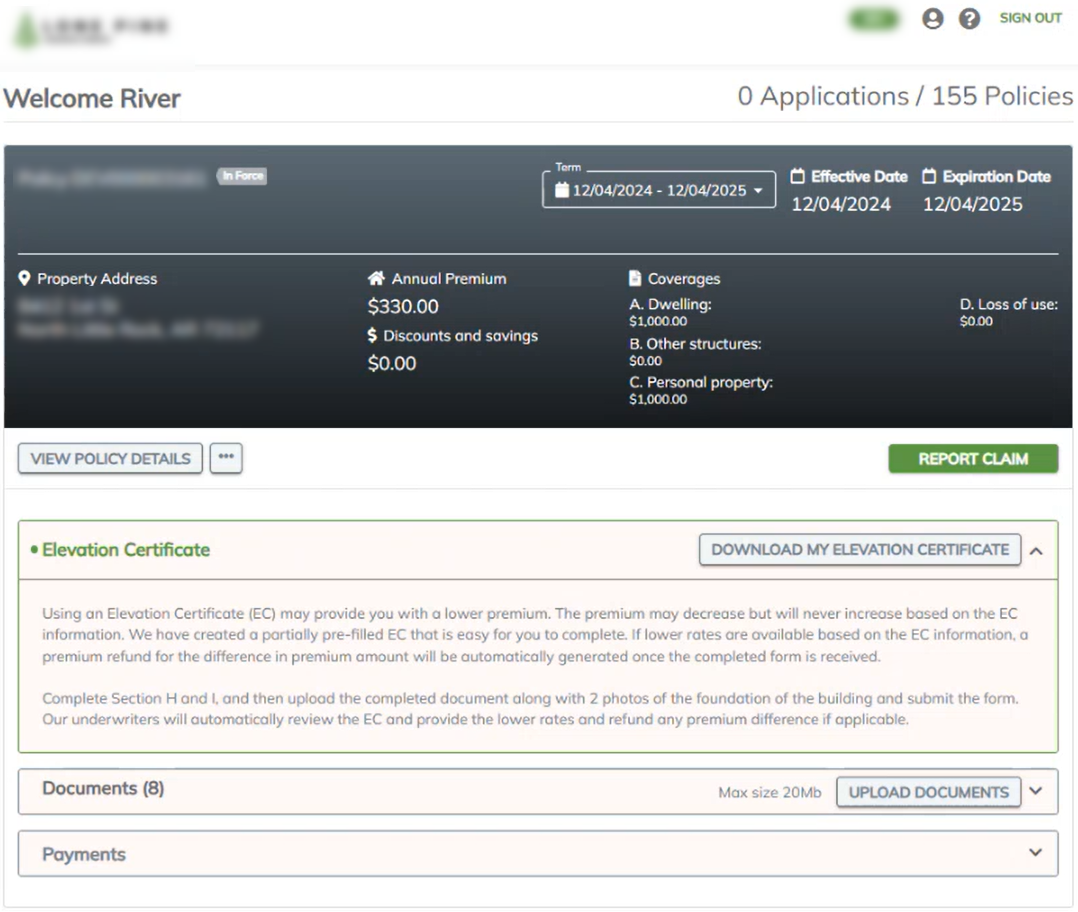Click the calendar icon beside Expiration Date

point(929,177)
